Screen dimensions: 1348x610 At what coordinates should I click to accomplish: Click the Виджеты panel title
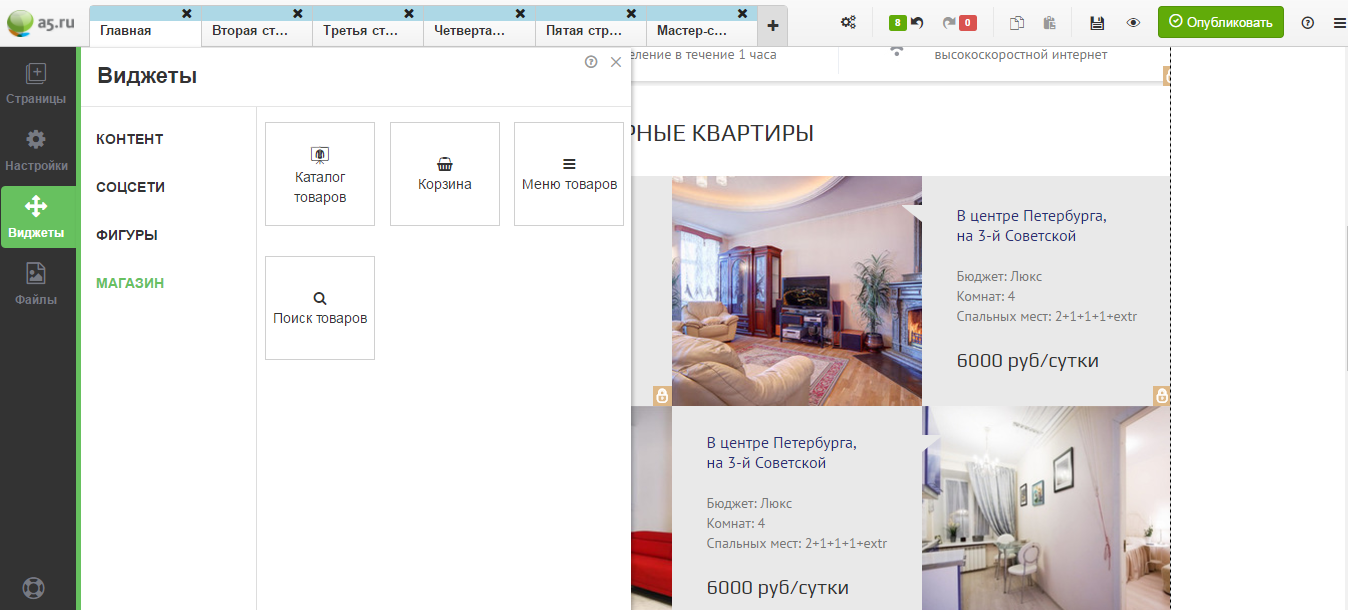(x=147, y=75)
